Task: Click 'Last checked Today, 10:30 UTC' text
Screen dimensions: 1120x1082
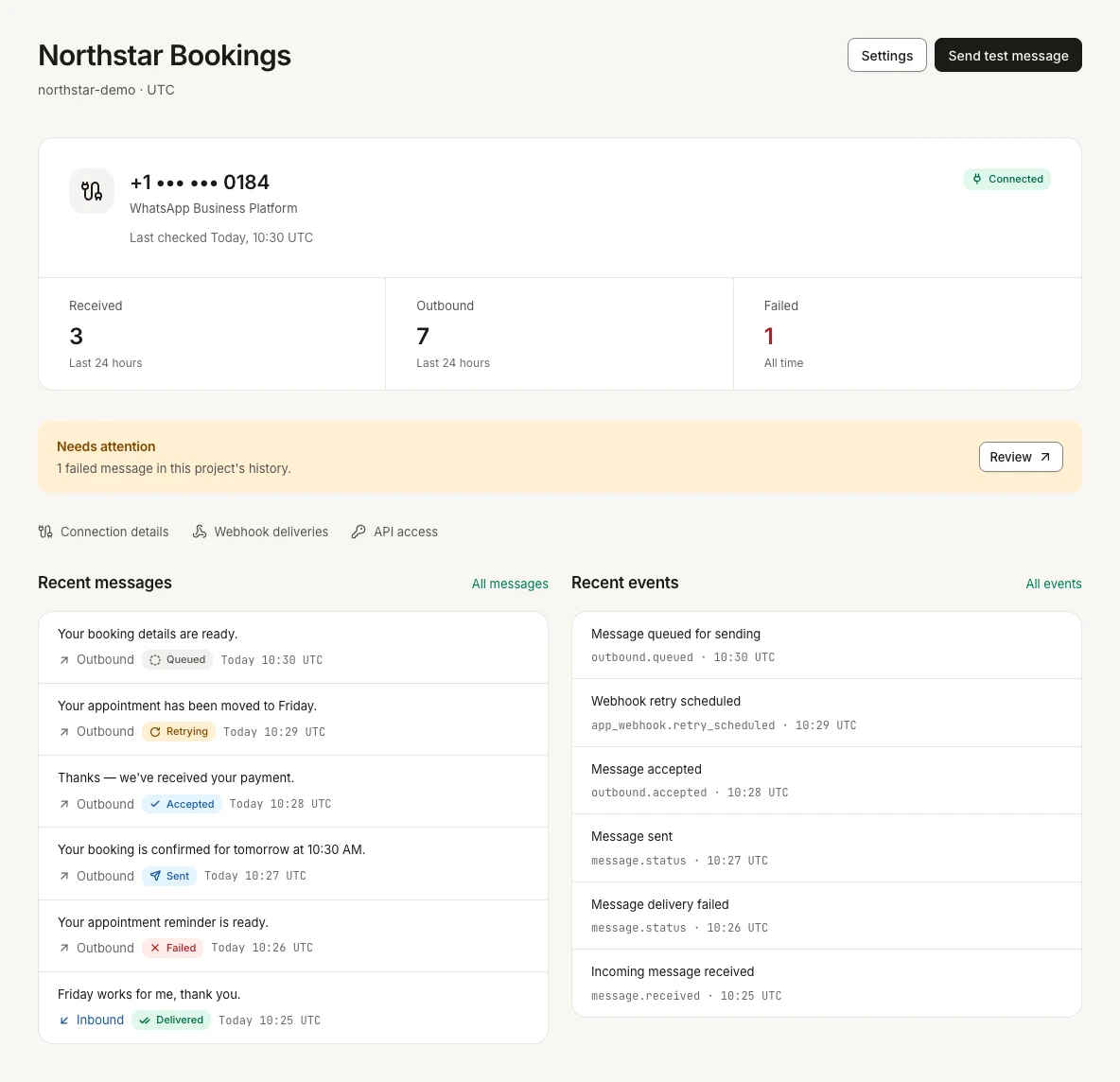Action: (x=221, y=237)
